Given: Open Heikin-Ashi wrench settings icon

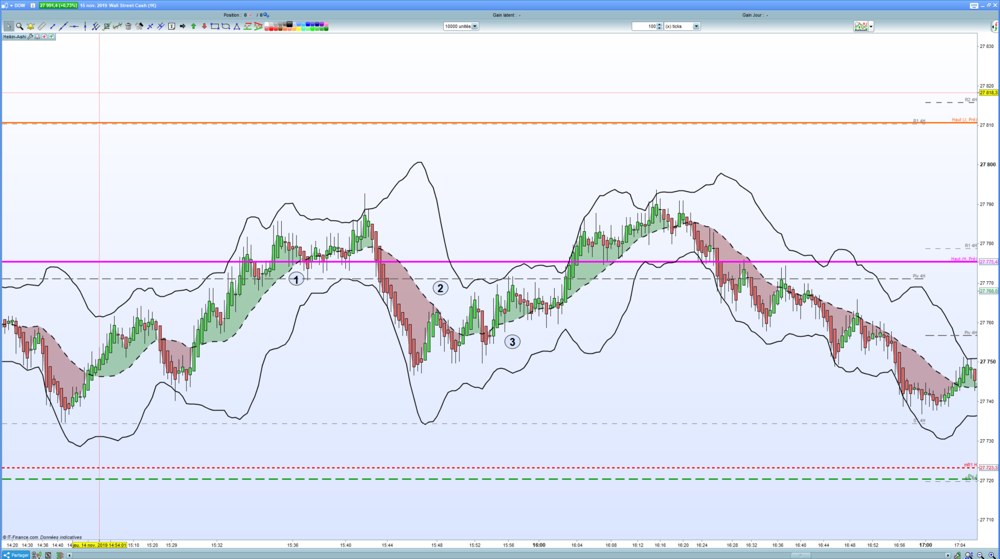Looking at the screenshot, I should coord(30,36).
